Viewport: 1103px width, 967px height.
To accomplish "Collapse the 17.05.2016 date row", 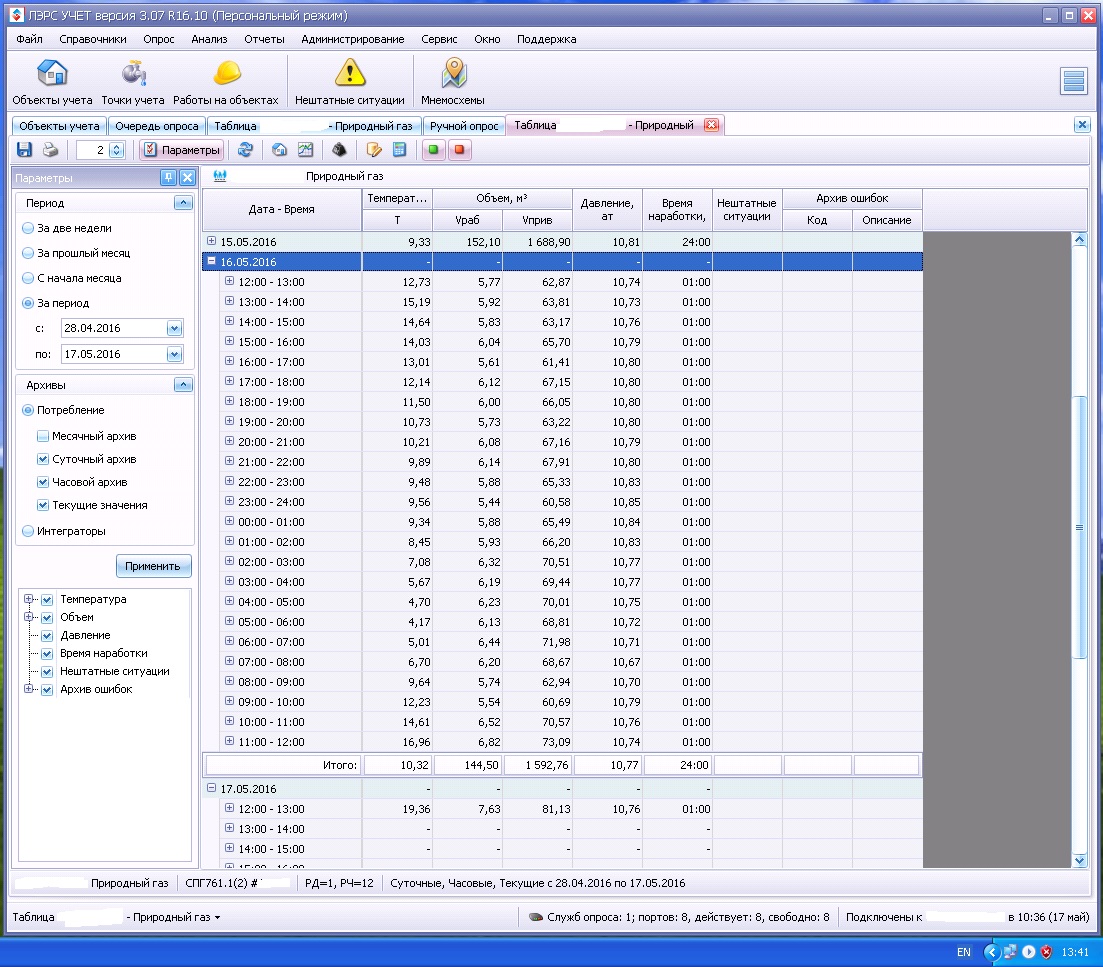I will tap(211, 788).
